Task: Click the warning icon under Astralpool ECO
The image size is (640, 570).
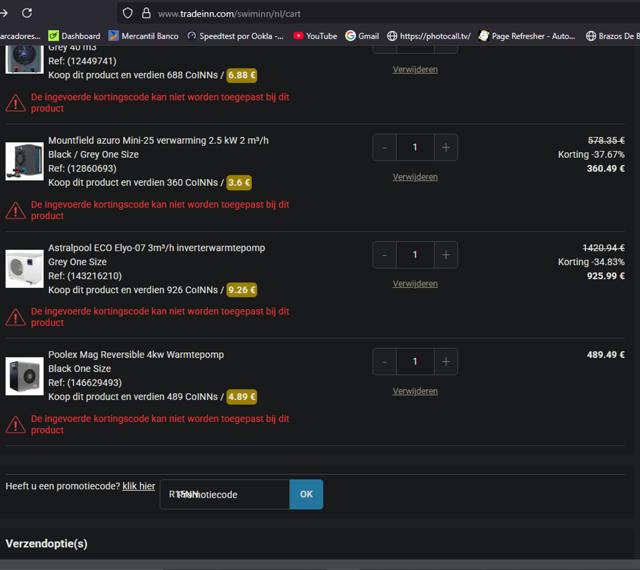Action: click(x=16, y=317)
